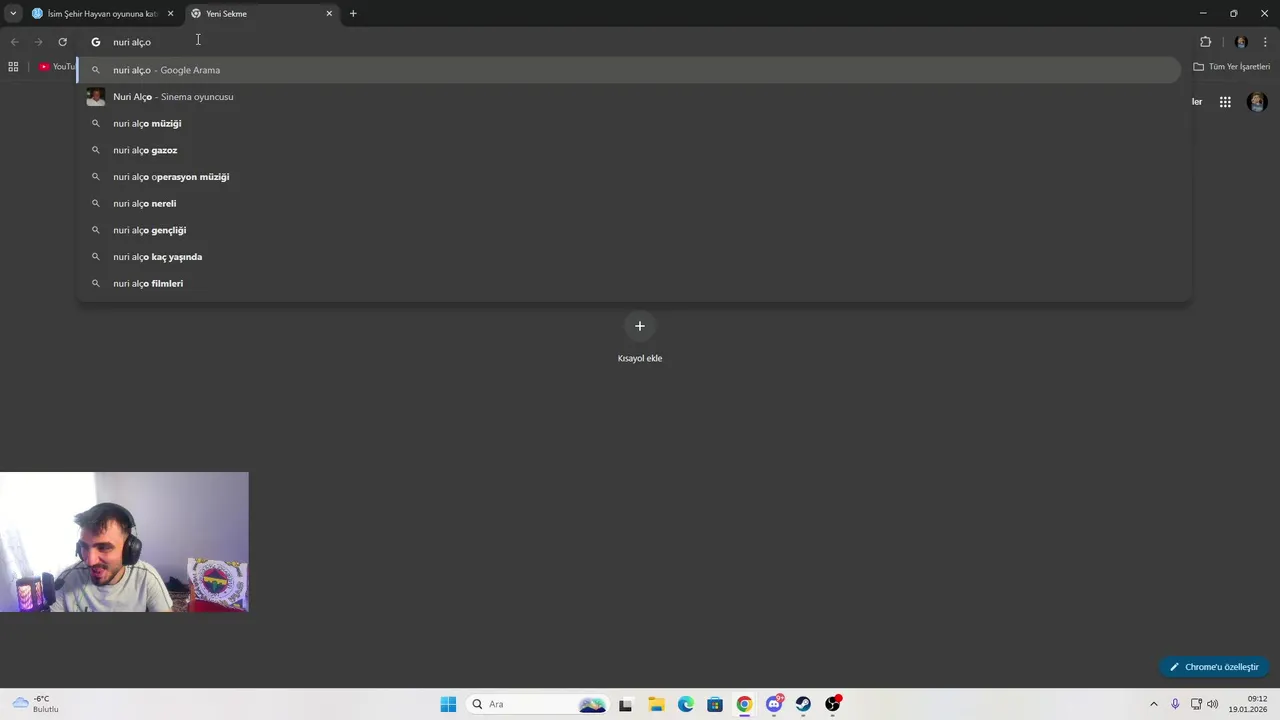Open OBS Studio from the taskbar
The image size is (1280, 720).
(833, 704)
